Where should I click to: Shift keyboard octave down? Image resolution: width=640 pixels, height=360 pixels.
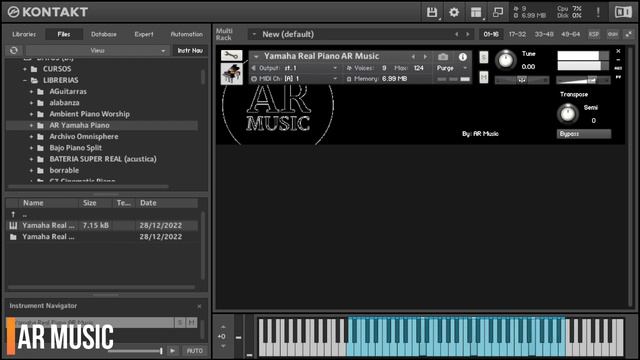click(x=223, y=346)
